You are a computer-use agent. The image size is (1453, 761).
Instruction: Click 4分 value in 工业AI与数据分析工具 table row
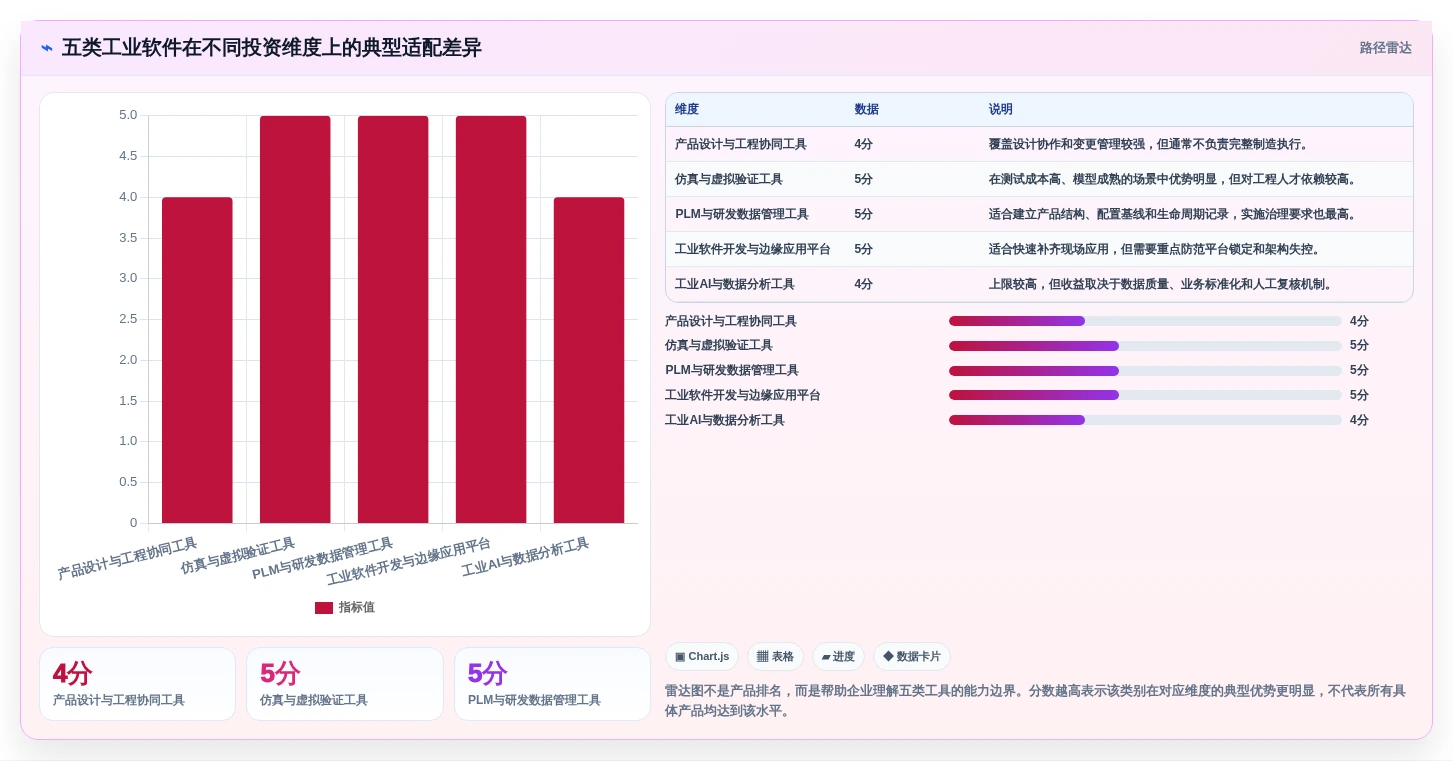coord(864,284)
